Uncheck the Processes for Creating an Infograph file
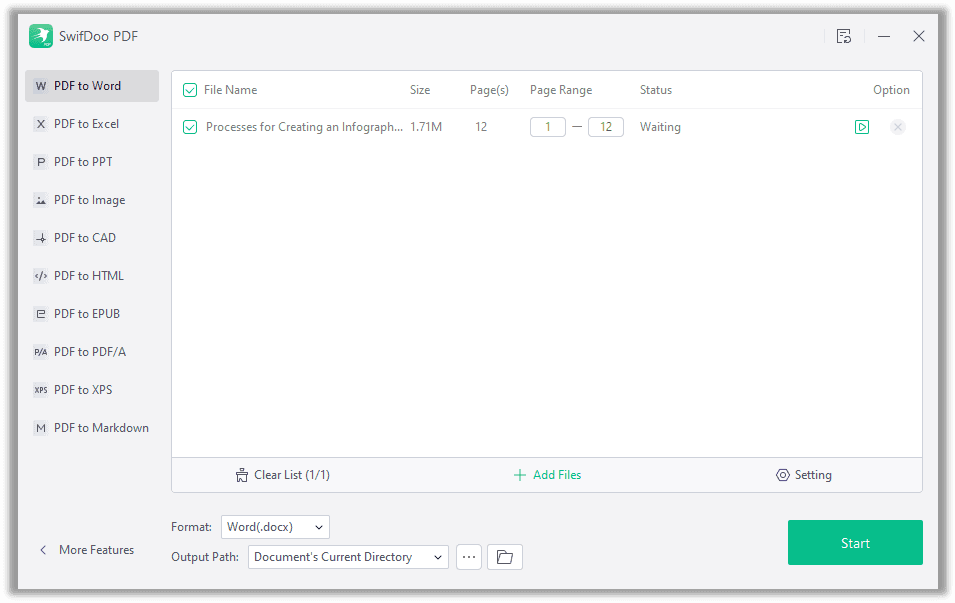This screenshot has width=955, height=603. 190,127
